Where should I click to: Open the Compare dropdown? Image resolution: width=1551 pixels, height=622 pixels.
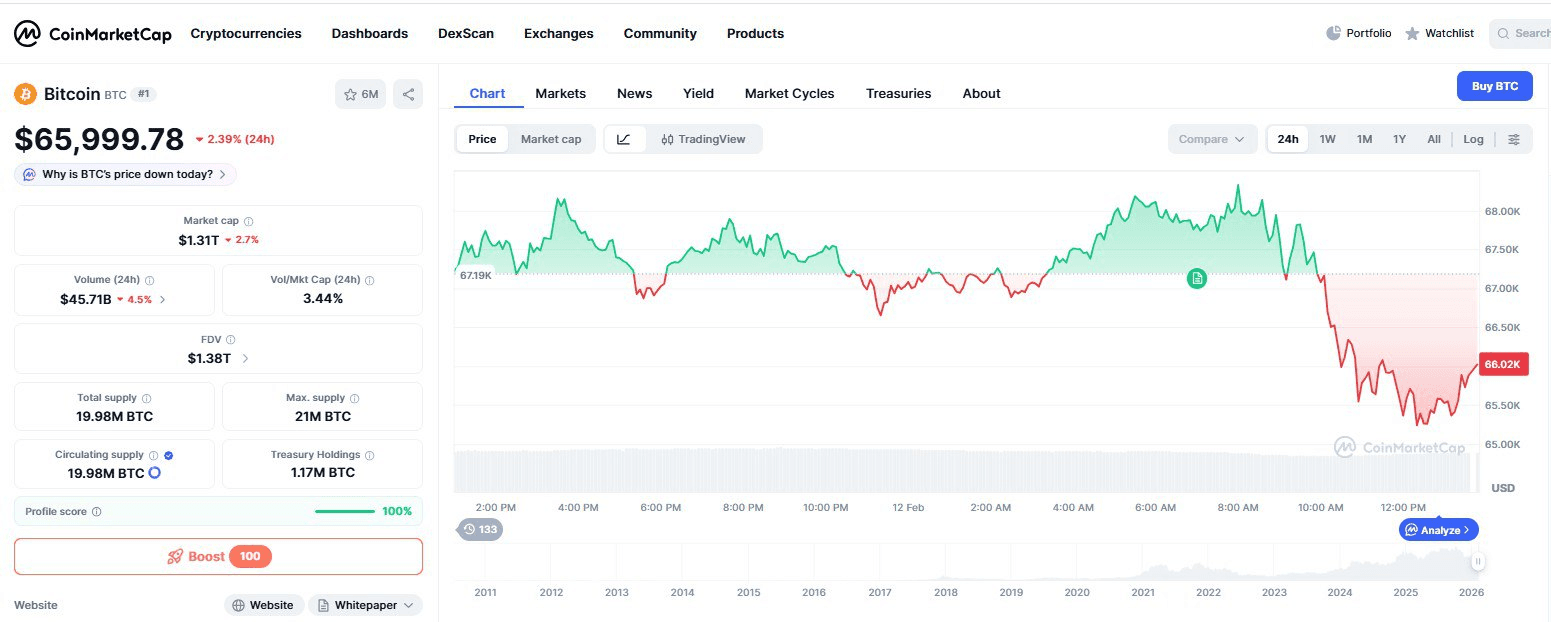pos(1211,139)
